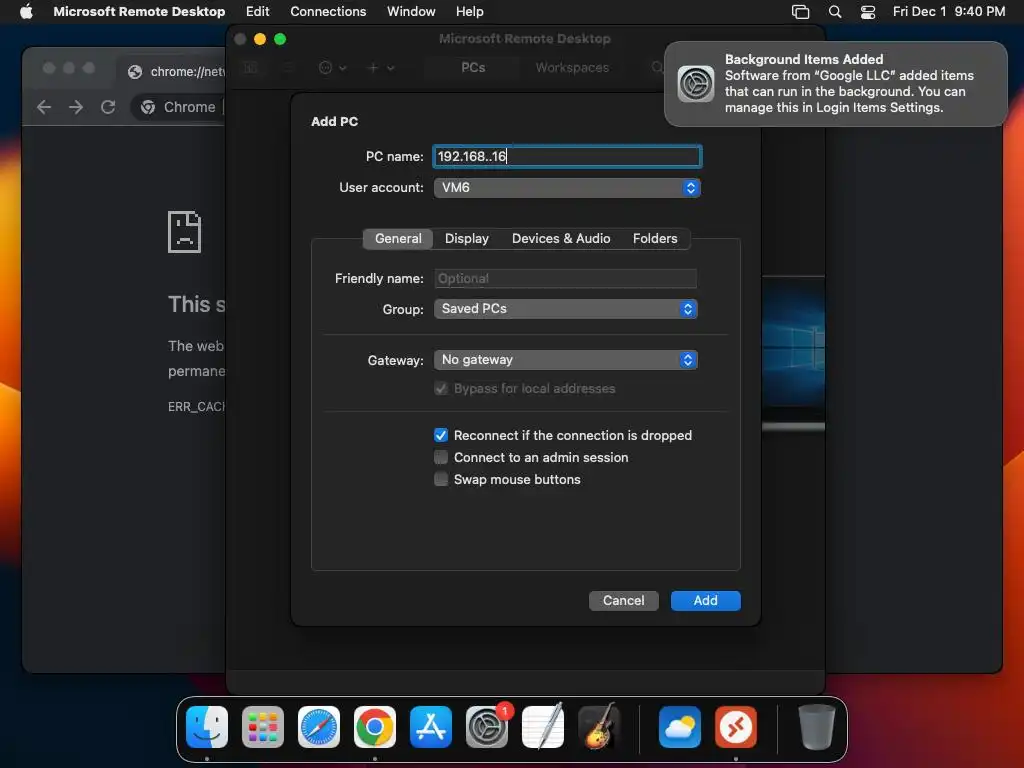Viewport: 1024px width, 768px height.
Task: Click the Background Items Added notification
Action: [835, 84]
